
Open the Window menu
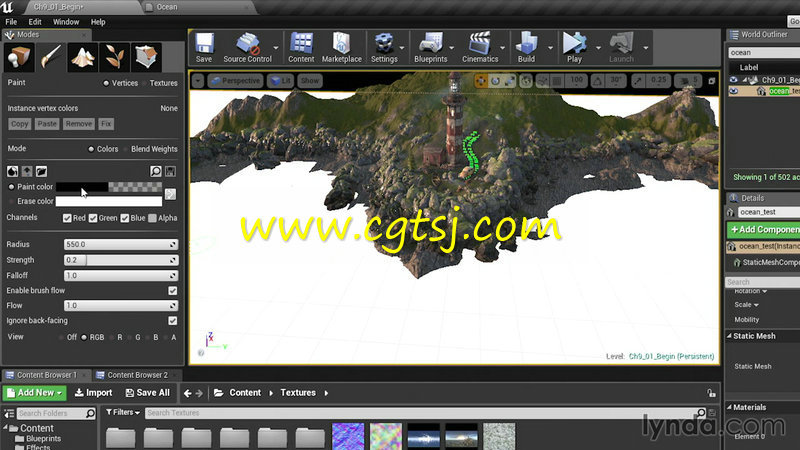(66, 22)
